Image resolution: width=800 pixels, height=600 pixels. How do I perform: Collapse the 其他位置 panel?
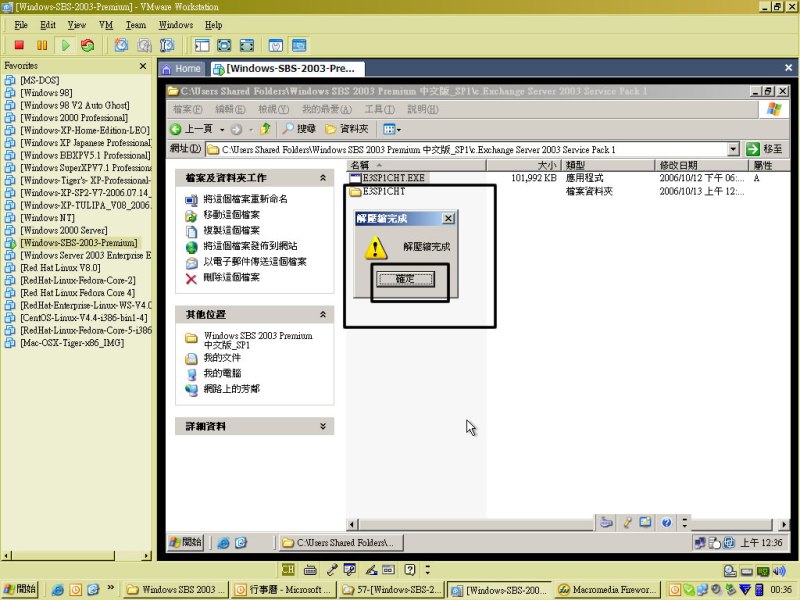[x=323, y=314]
